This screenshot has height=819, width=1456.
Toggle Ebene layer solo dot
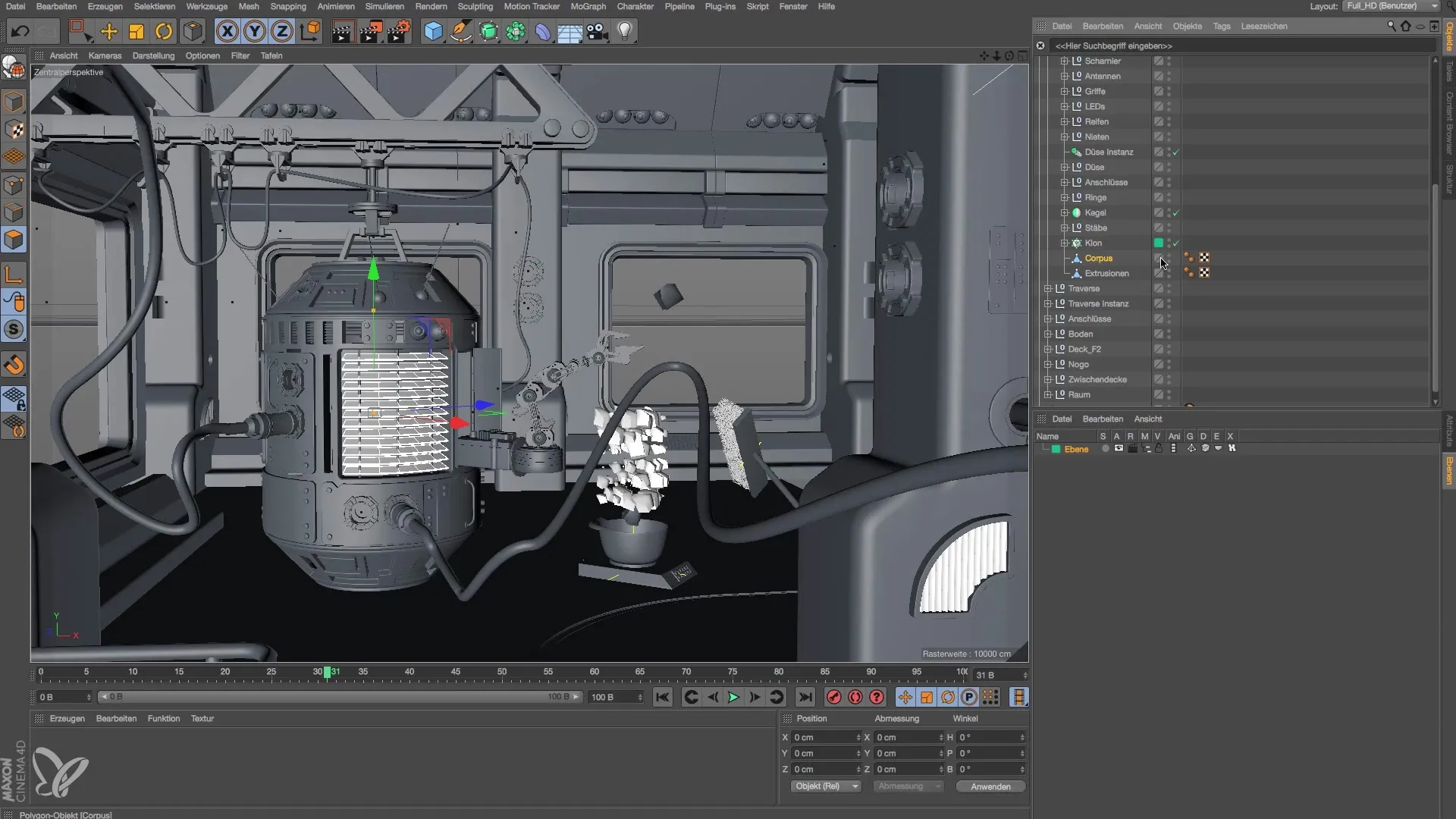coord(1105,448)
